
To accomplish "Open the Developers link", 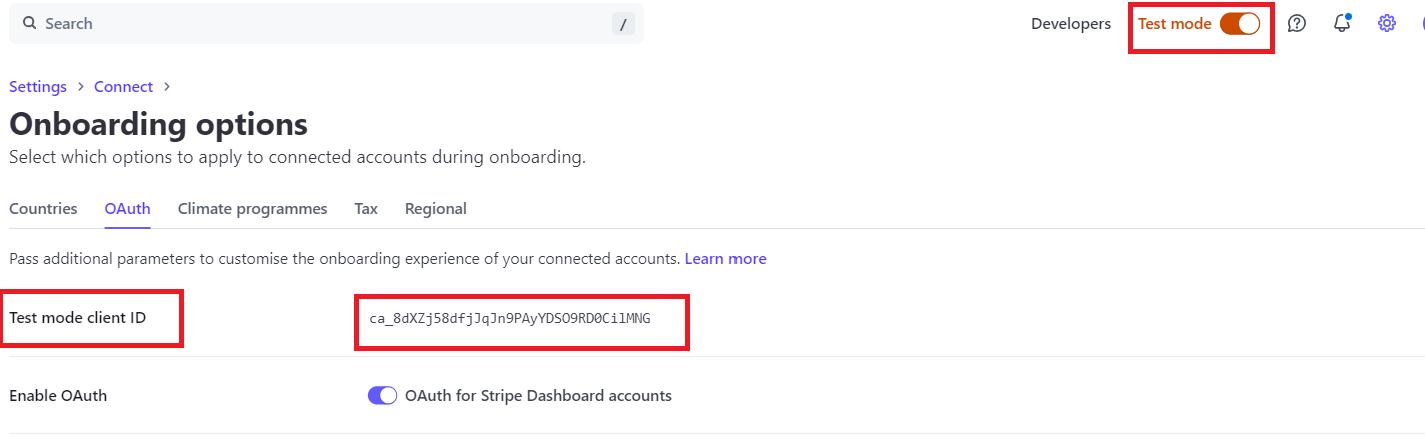I will point(1071,24).
